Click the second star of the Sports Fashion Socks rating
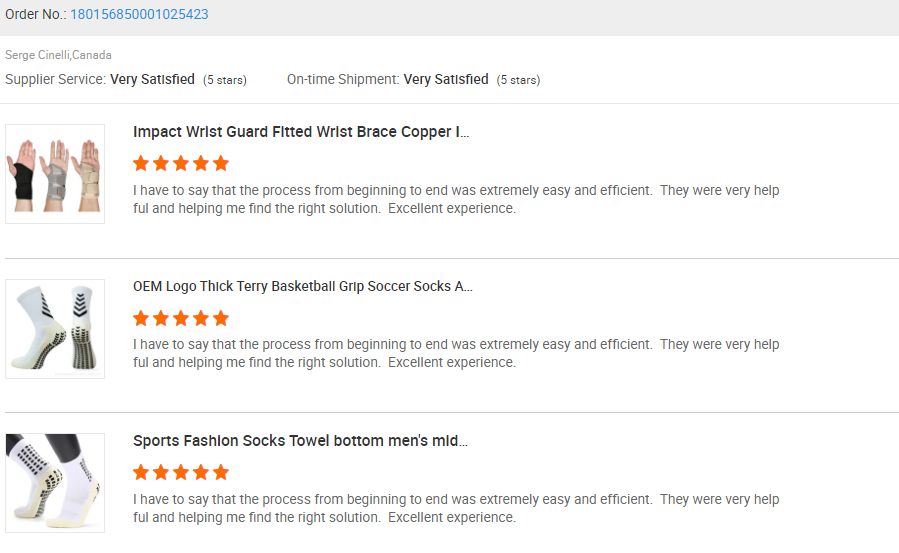899x553 pixels. coord(161,473)
